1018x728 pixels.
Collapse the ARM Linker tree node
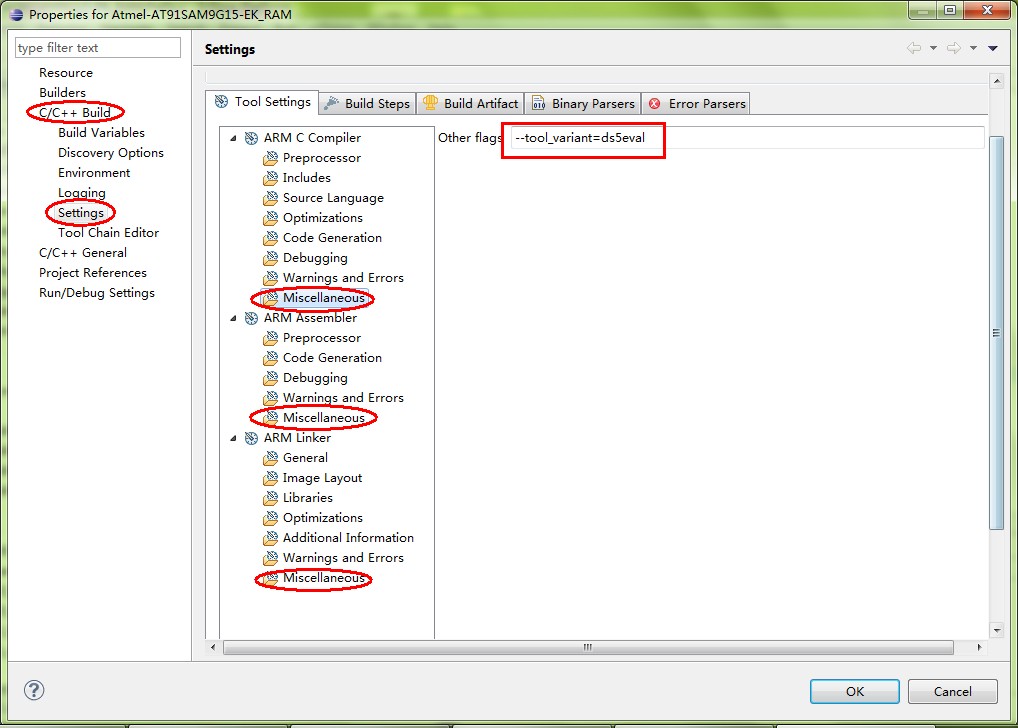pos(233,438)
